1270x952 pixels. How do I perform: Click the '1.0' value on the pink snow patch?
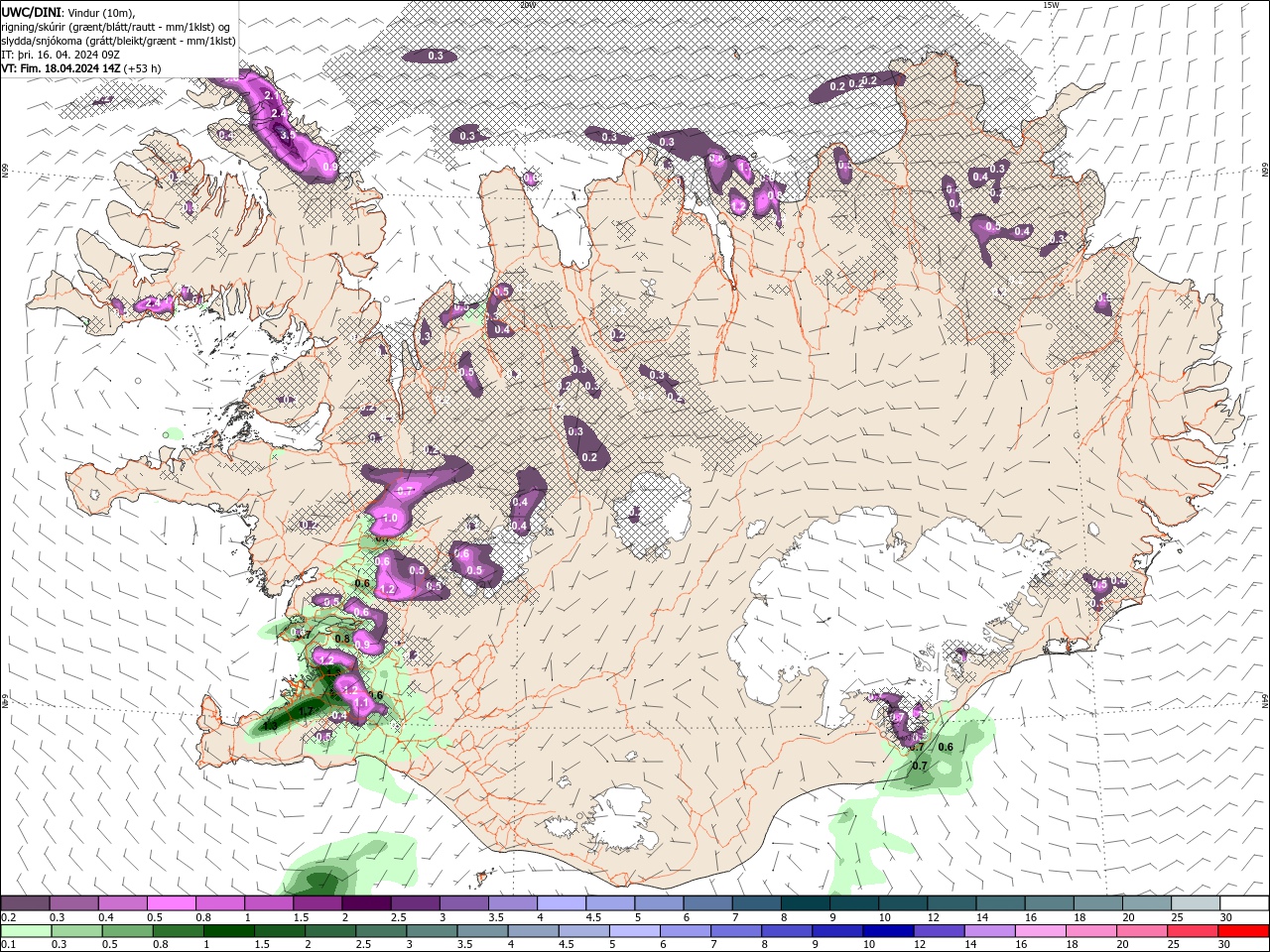[x=390, y=518]
